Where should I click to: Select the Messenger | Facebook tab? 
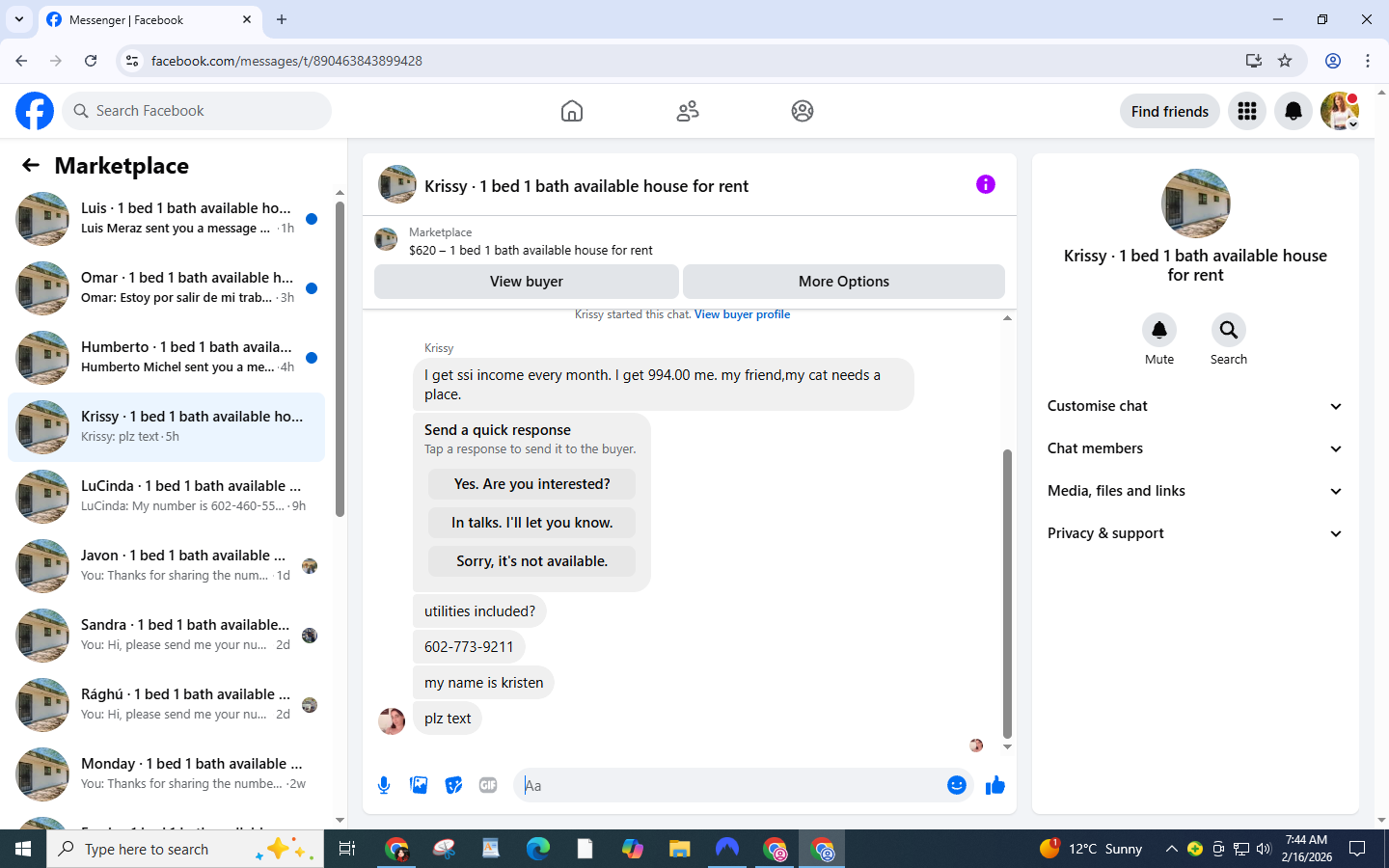click(x=150, y=19)
